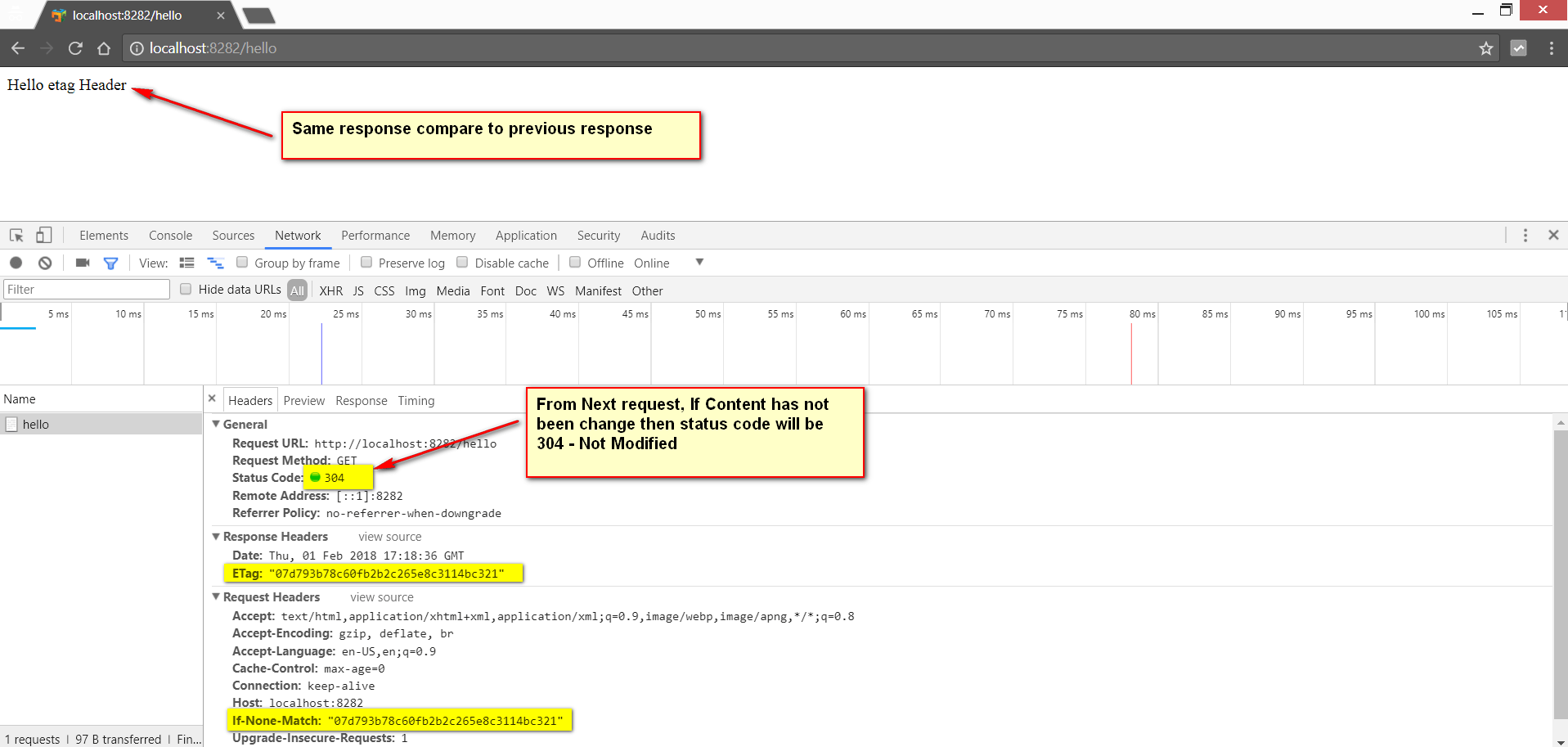Filter requests by WS
The height and width of the screenshot is (747, 1568).
[555, 290]
